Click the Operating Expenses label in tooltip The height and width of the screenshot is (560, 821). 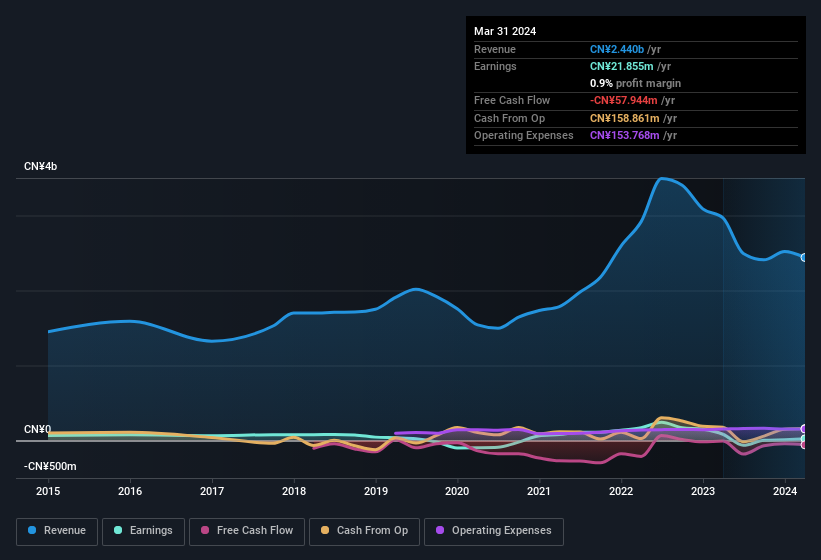(524, 135)
